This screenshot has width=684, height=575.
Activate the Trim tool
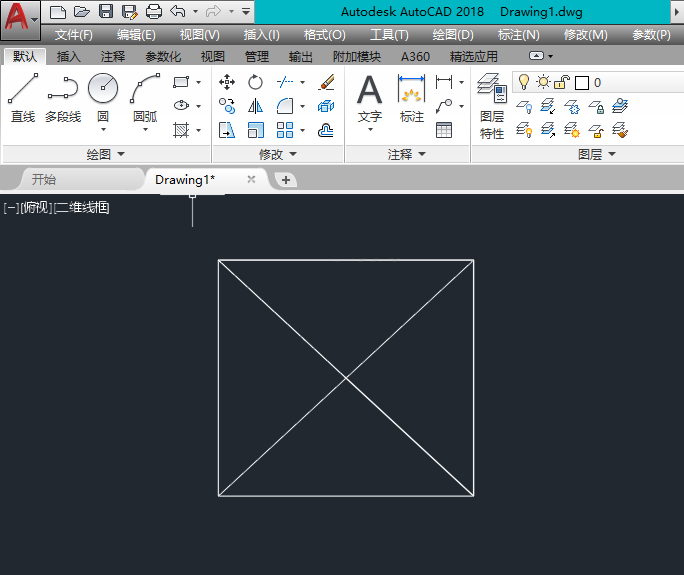click(285, 82)
